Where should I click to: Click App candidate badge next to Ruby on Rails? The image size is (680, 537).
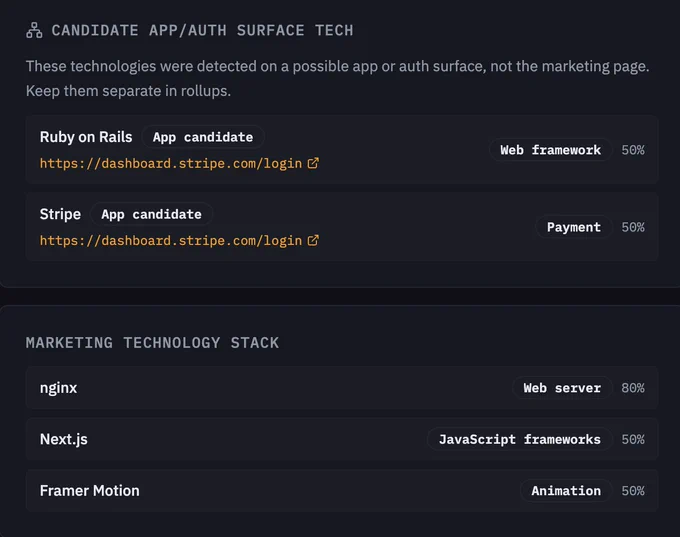point(203,137)
